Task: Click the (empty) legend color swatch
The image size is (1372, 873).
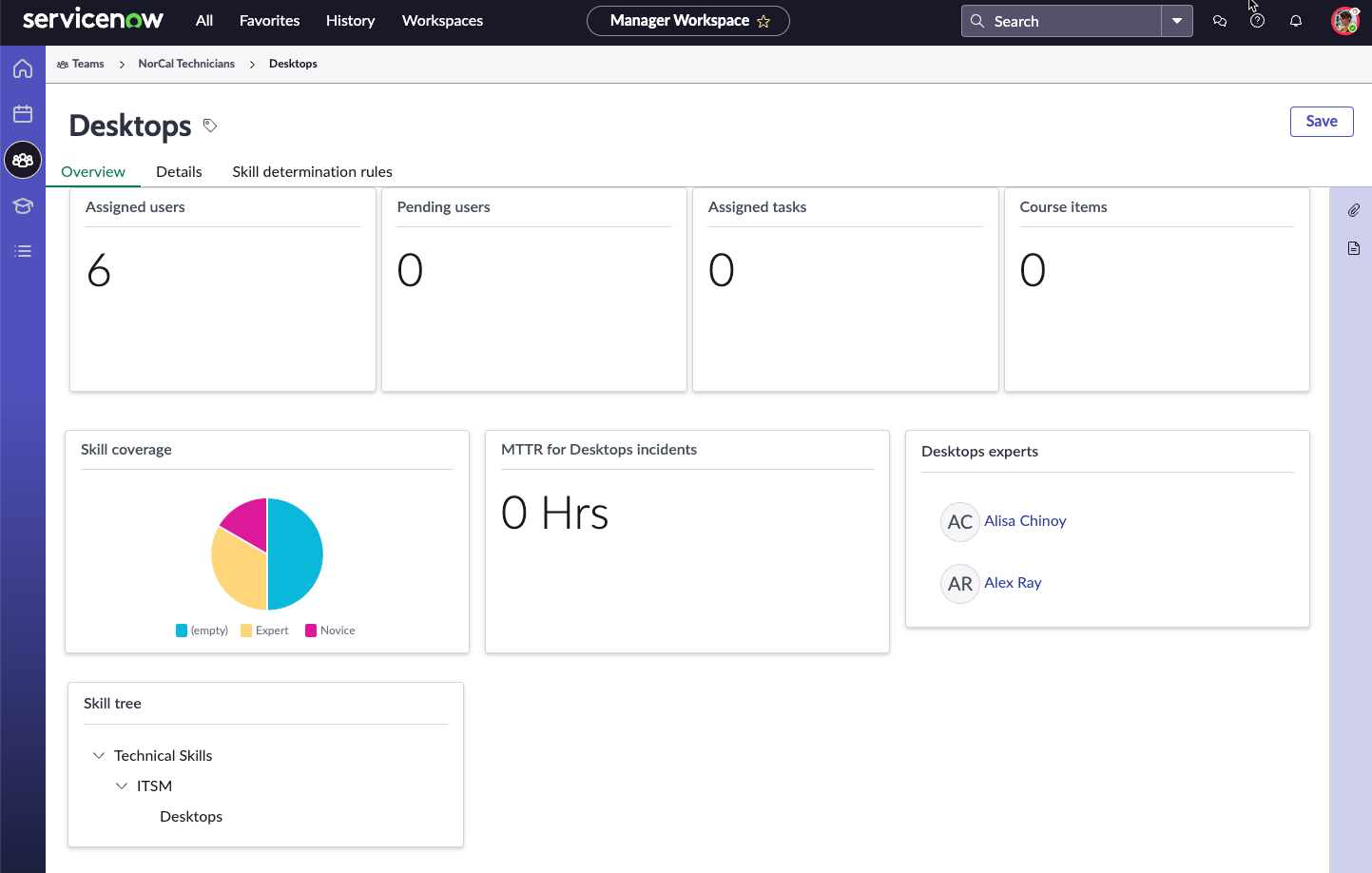Action: coord(182,630)
